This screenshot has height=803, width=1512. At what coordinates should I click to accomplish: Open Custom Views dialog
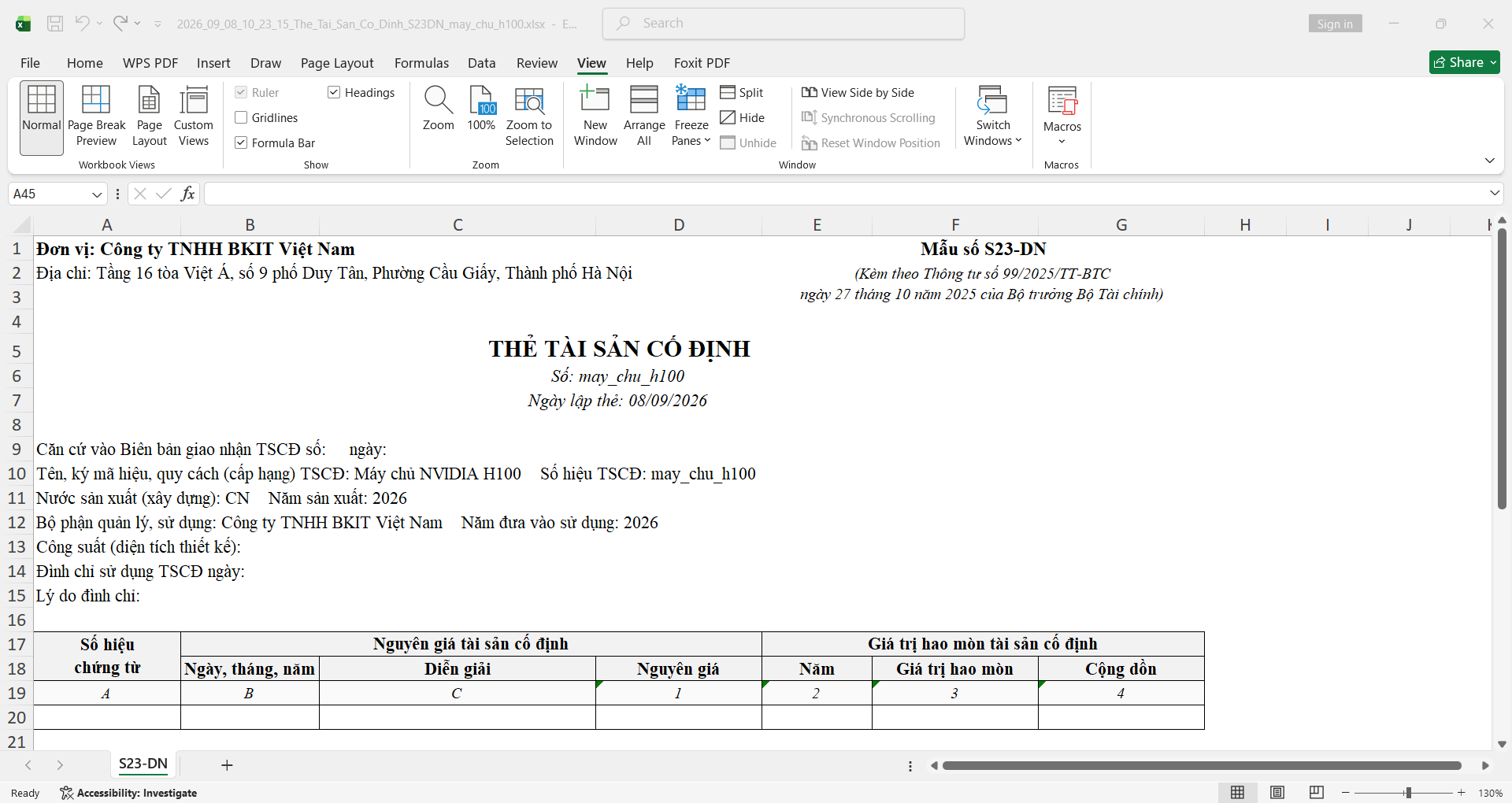(194, 117)
